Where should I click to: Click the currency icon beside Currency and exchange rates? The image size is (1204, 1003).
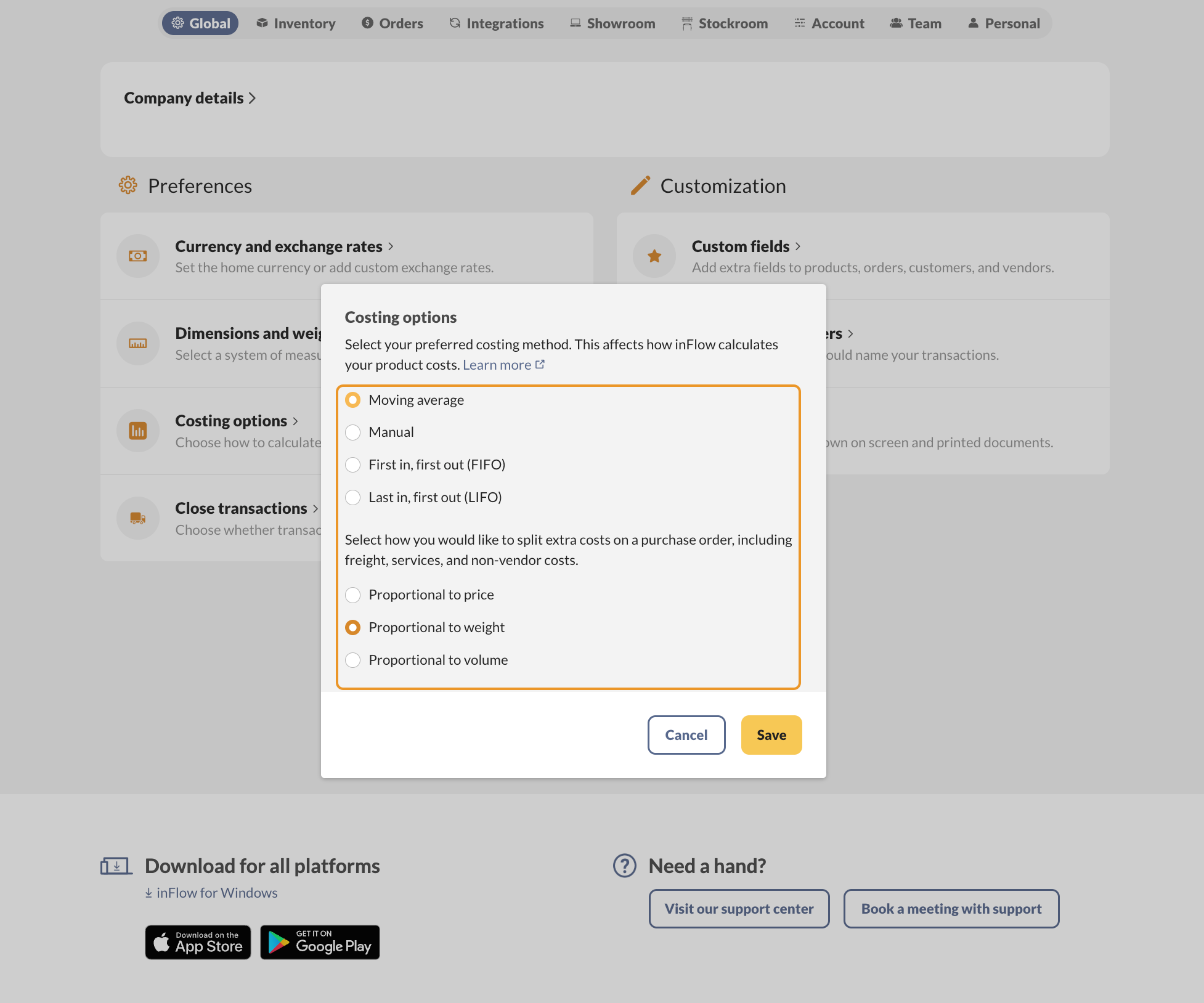click(x=137, y=256)
